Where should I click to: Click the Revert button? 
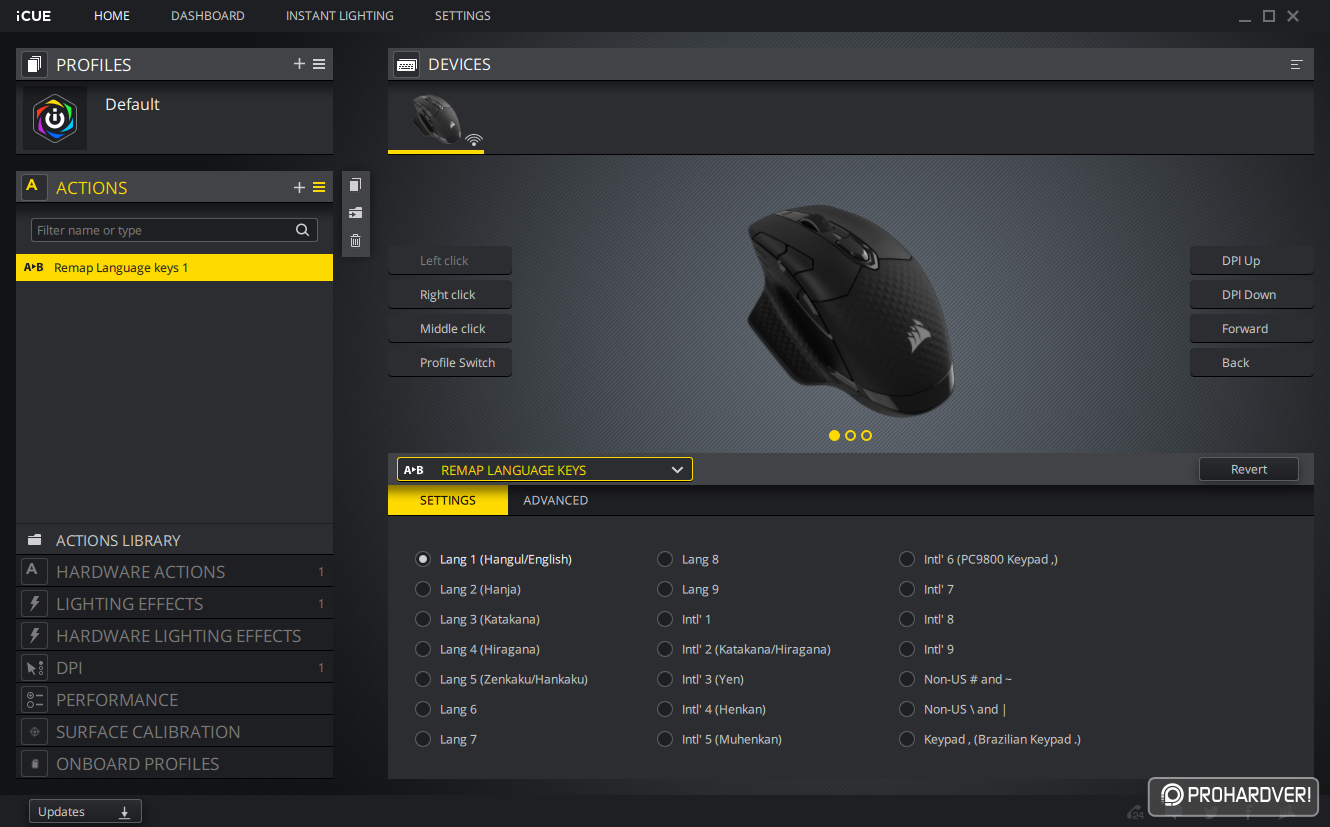click(1249, 469)
